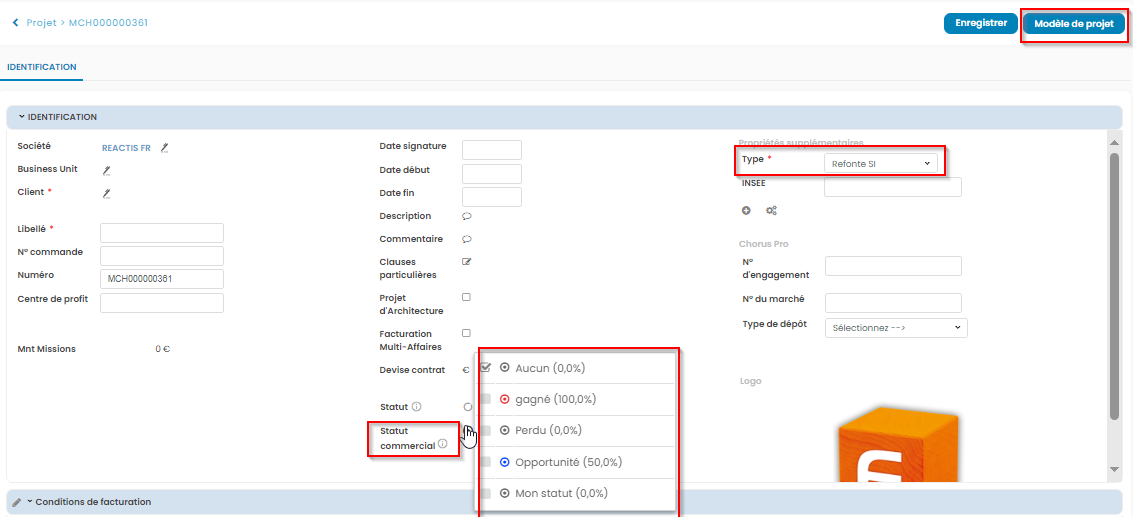Open the gears icon under INSEE

771,210
